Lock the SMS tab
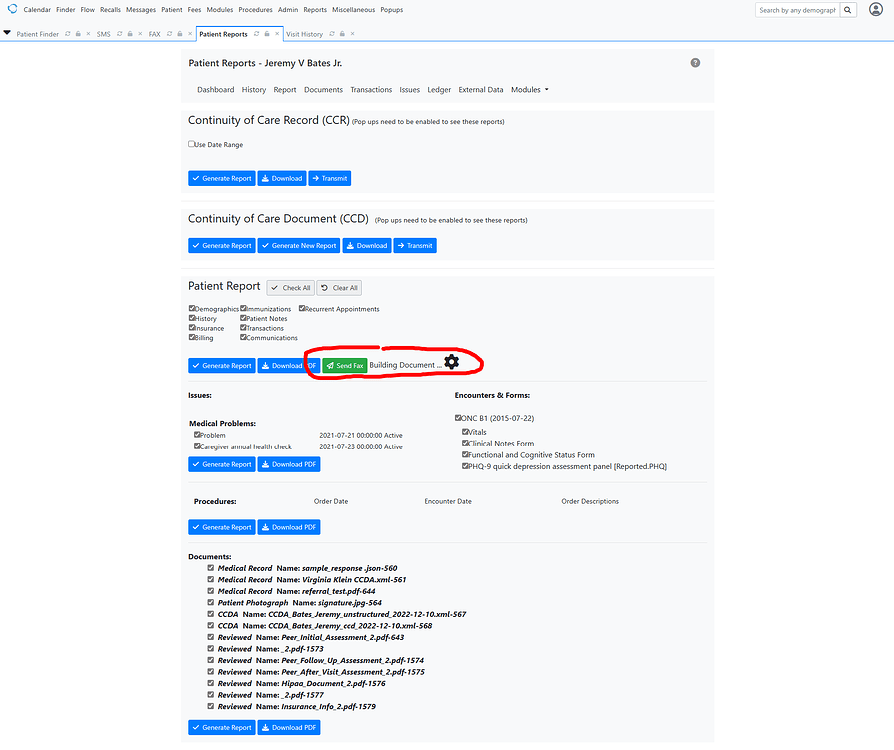The width and height of the screenshot is (894, 750). [x=129, y=33]
